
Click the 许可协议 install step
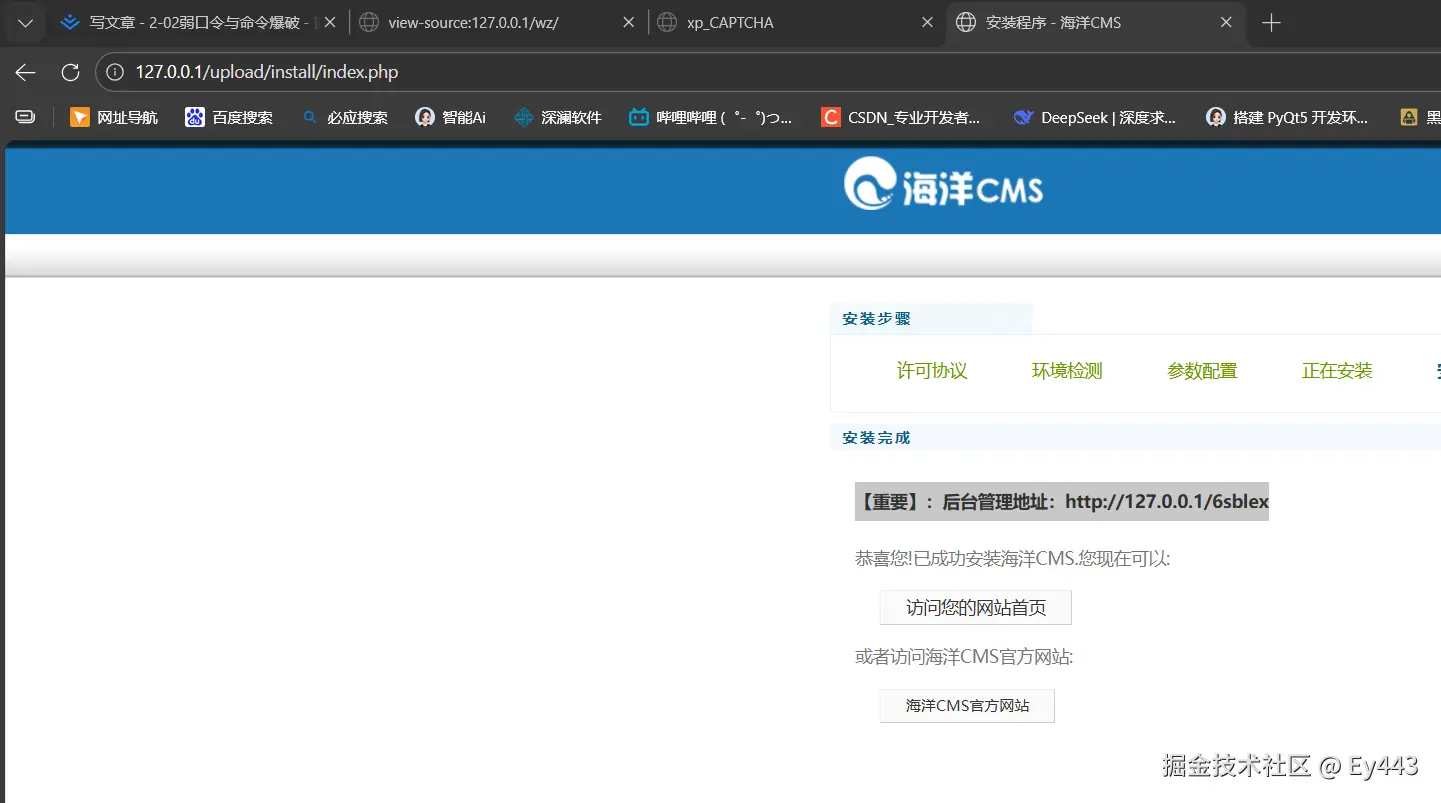coord(932,371)
